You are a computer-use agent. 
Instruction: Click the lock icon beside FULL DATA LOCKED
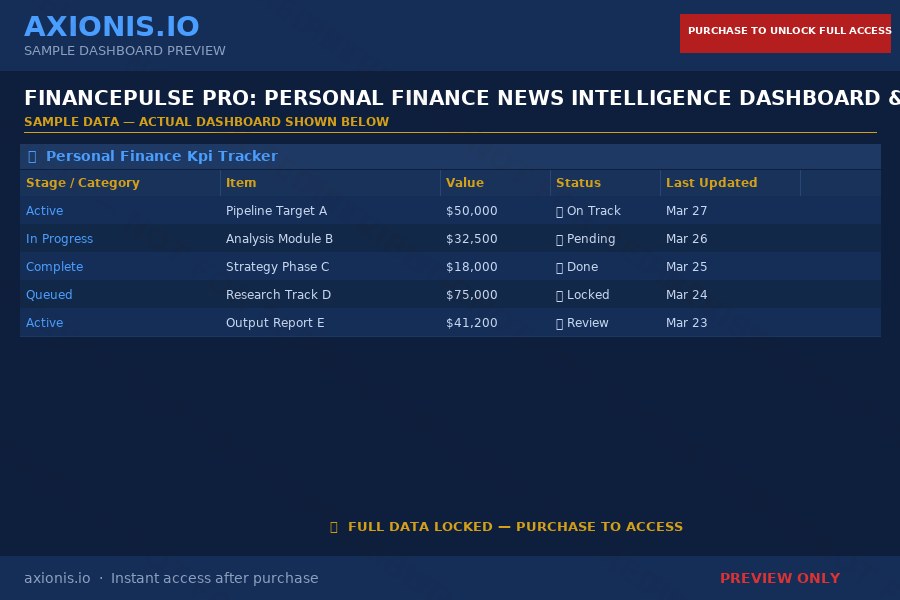coord(334,527)
